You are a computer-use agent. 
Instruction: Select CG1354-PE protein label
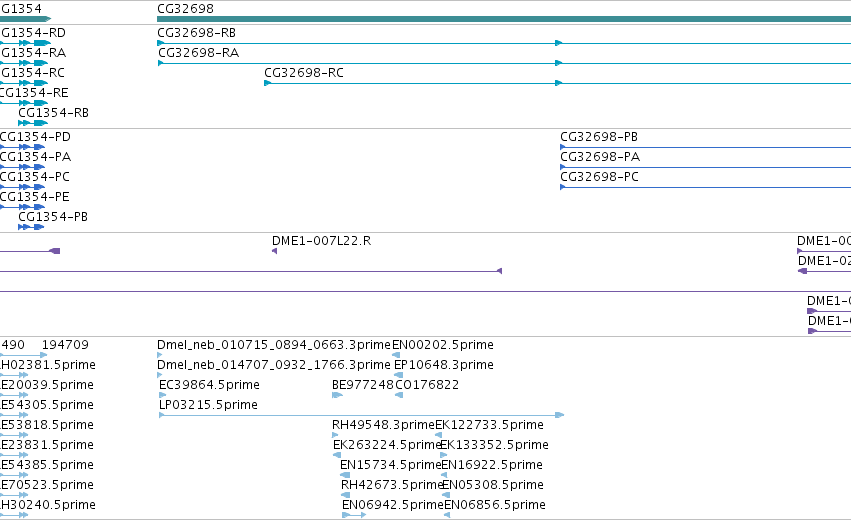(35, 197)
